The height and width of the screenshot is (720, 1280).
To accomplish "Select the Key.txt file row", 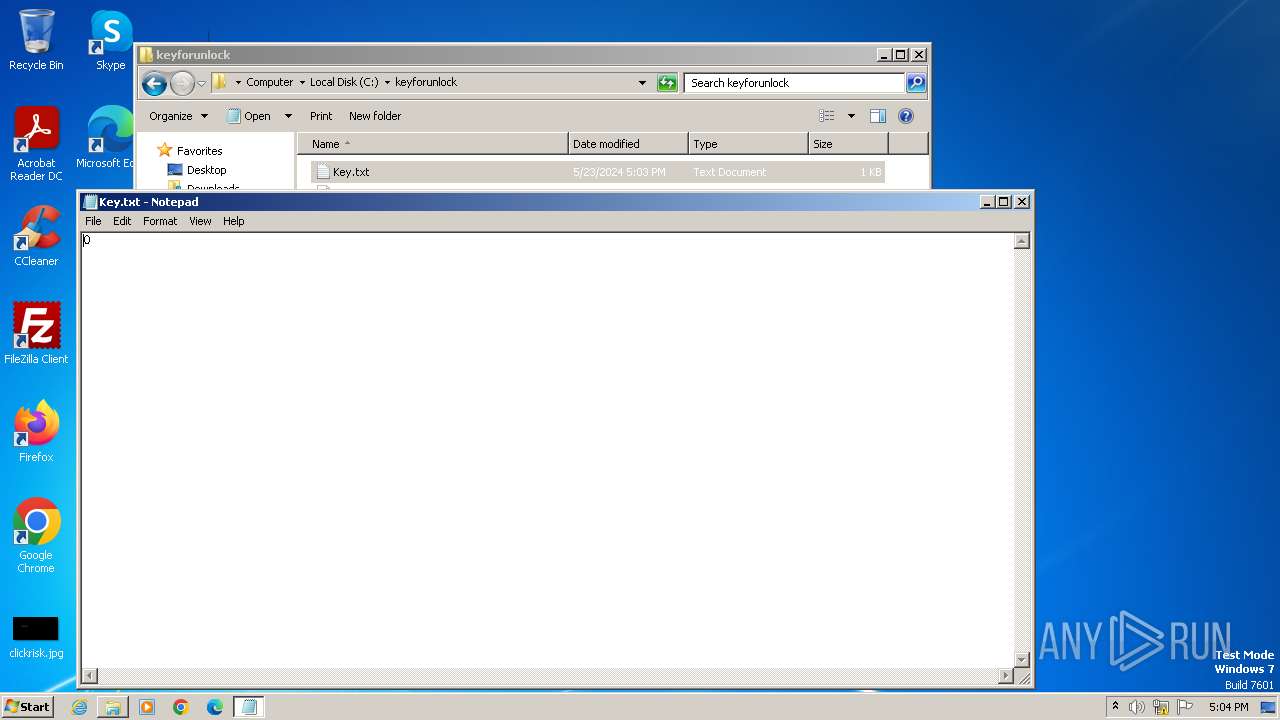I will coord(598,172).
